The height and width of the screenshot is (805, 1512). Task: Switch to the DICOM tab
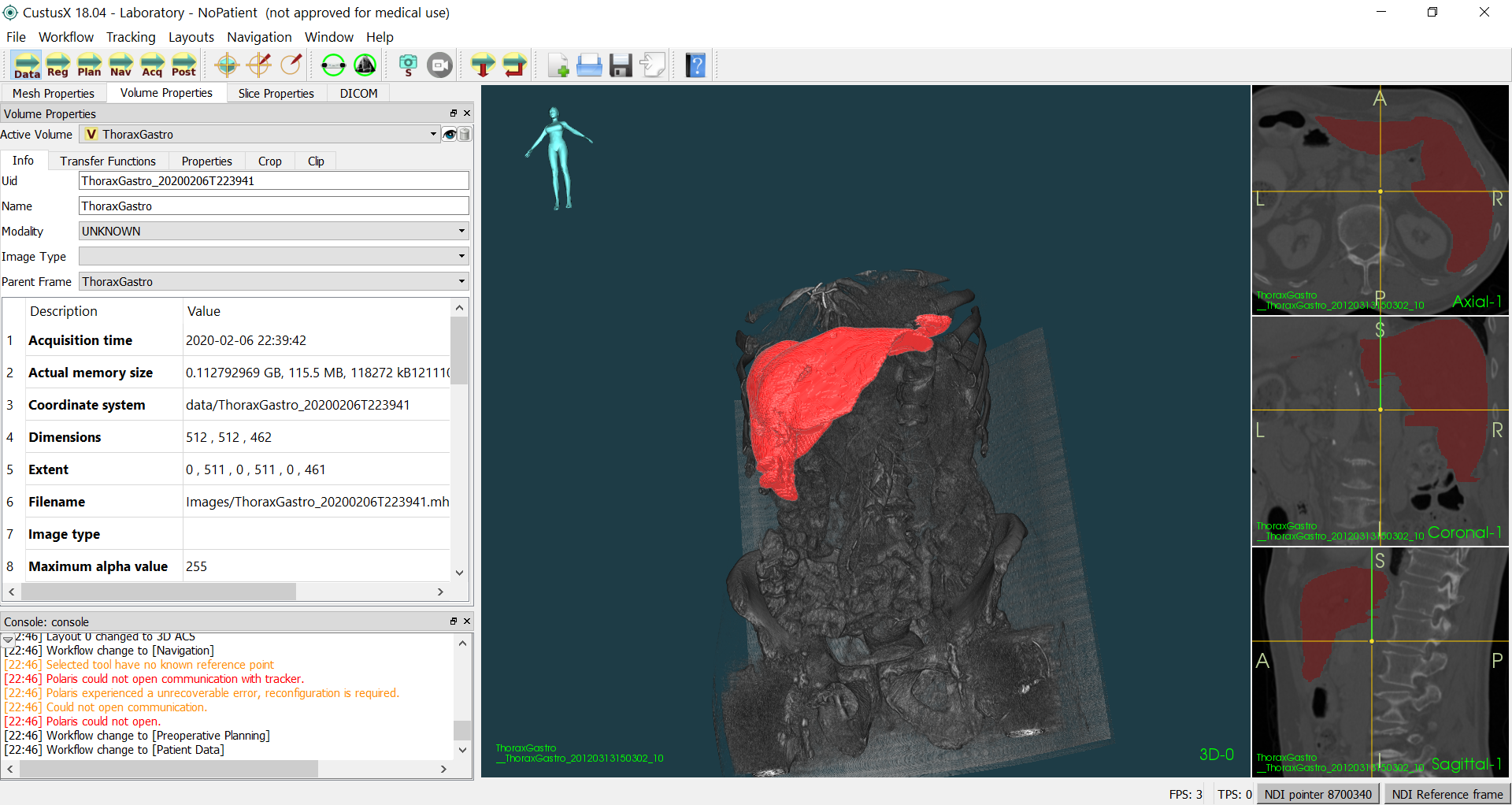[359, 94]
